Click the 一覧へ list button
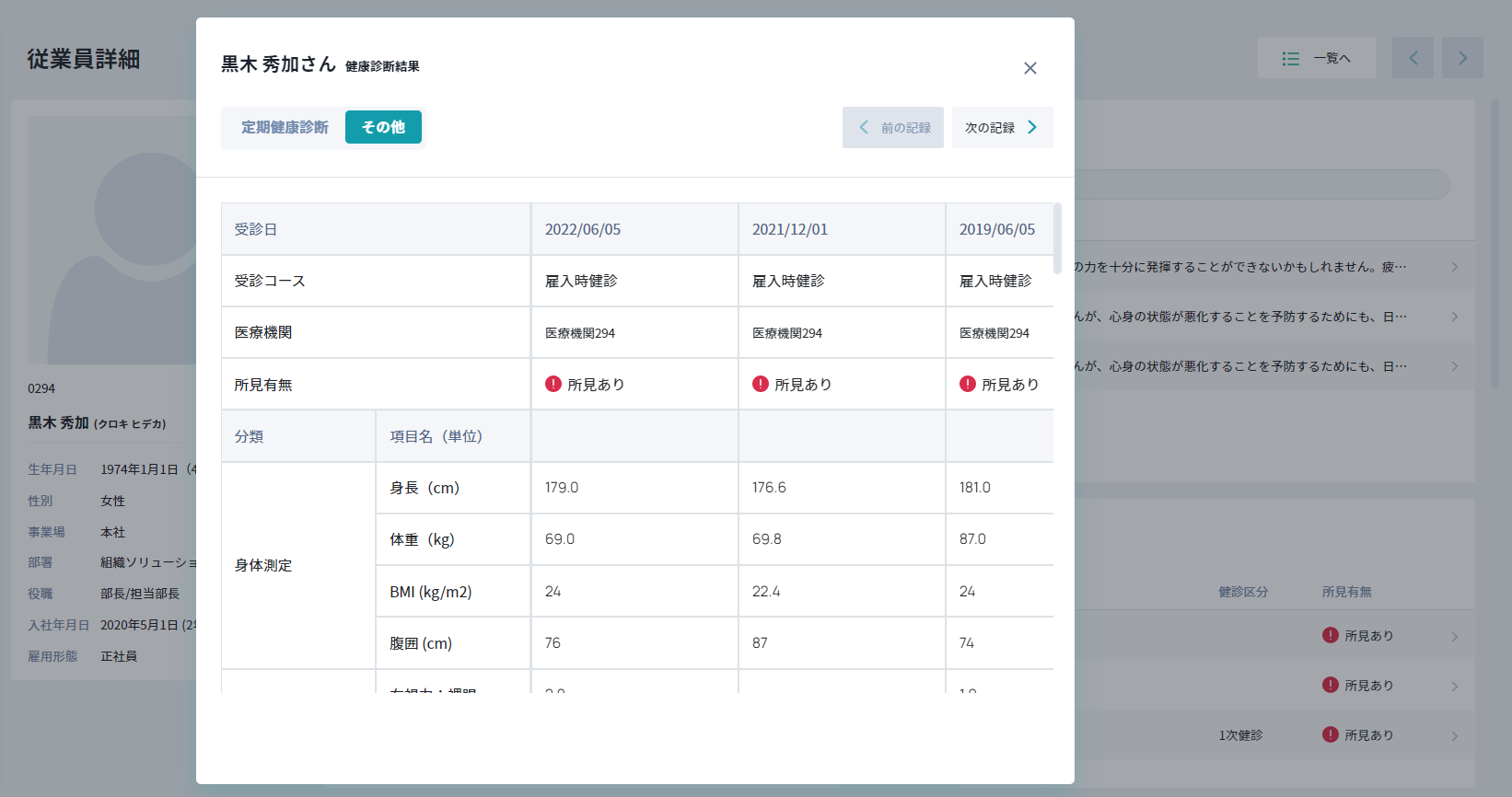Viewport: 1512px width, 797px height. tap(1317, 58)
